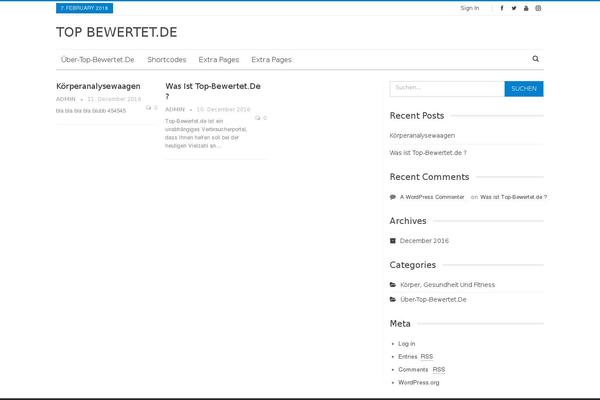Open the YouTube social icon
Viewport: 600px width, 400px height.
pos(526,8)
